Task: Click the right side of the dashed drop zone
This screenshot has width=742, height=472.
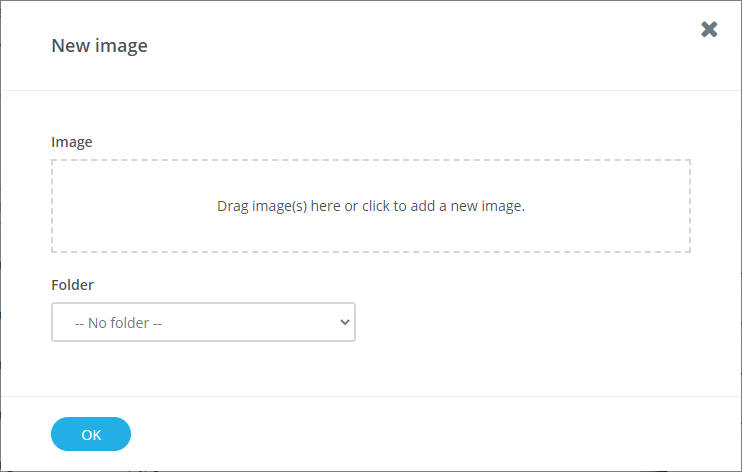Action: coord(630,206)
